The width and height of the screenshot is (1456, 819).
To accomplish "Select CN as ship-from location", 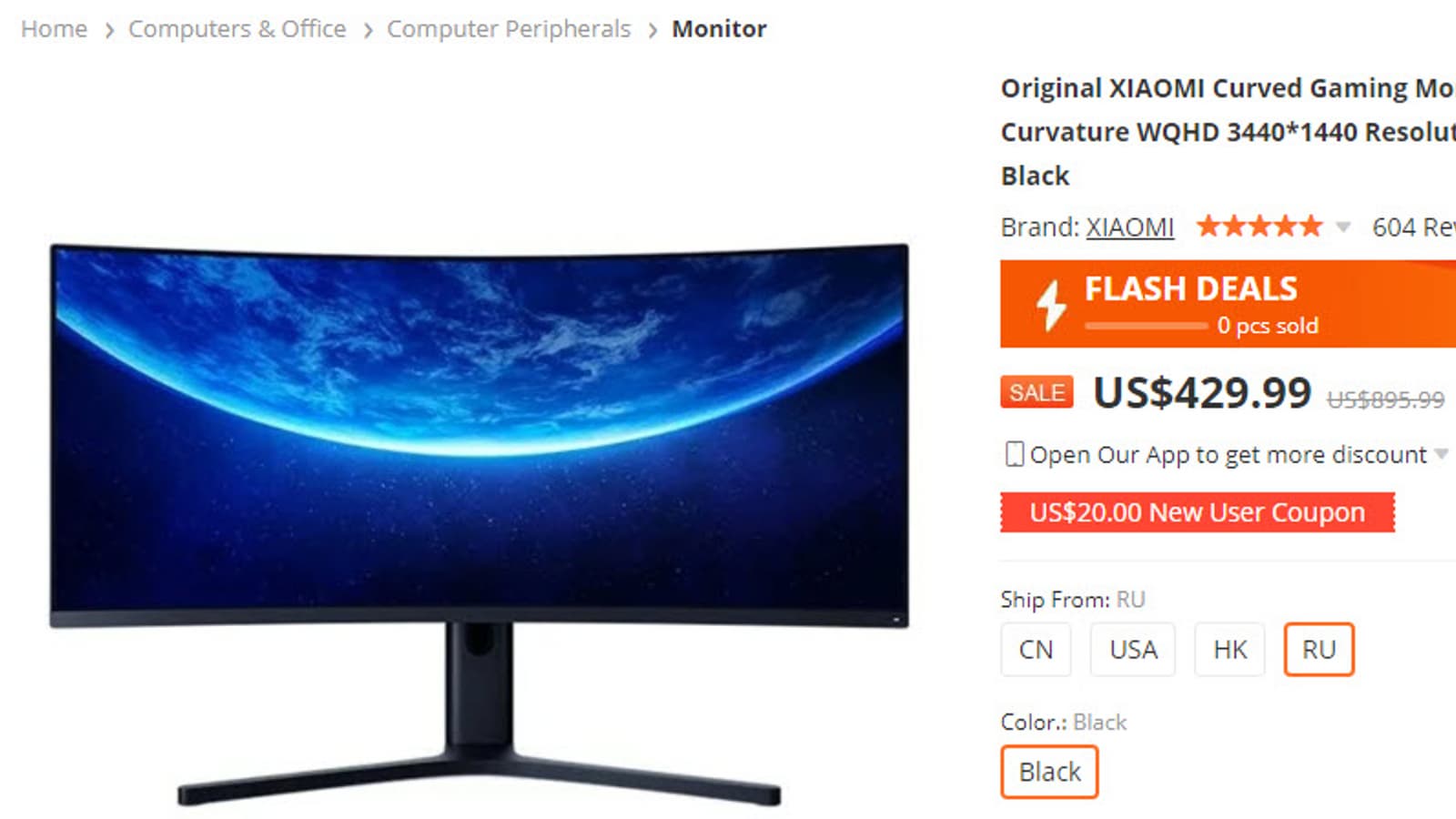I will click(1036, 650).
